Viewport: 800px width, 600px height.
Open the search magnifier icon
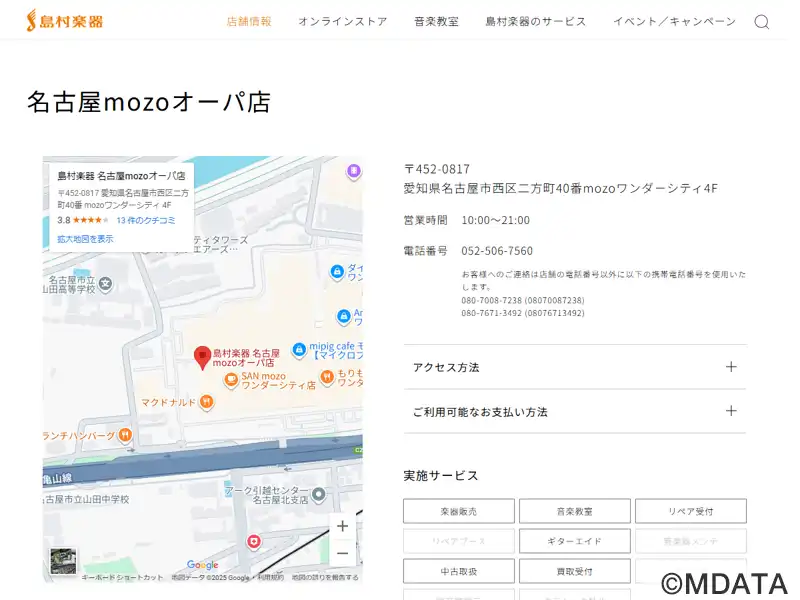[x=762, y=22]
